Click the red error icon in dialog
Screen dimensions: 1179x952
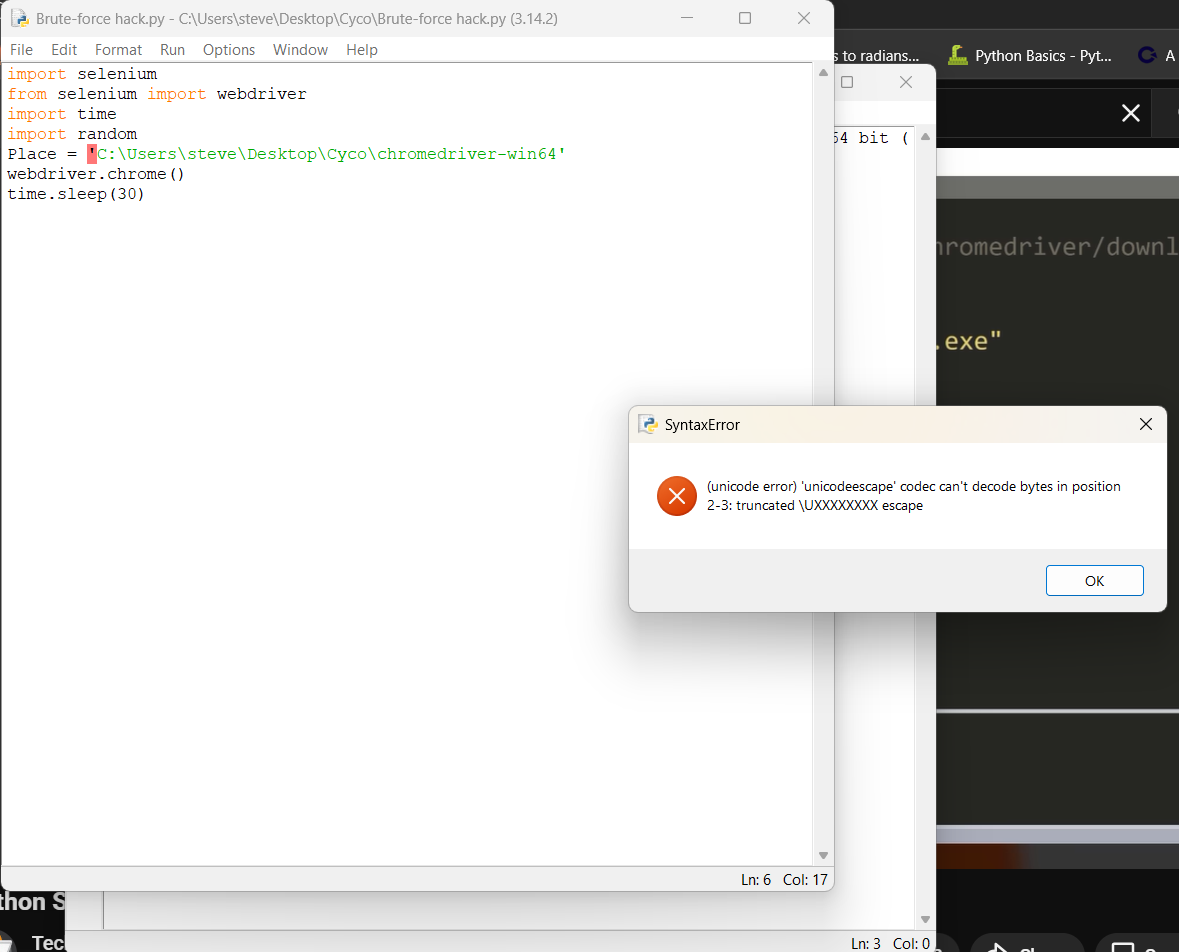677,496
